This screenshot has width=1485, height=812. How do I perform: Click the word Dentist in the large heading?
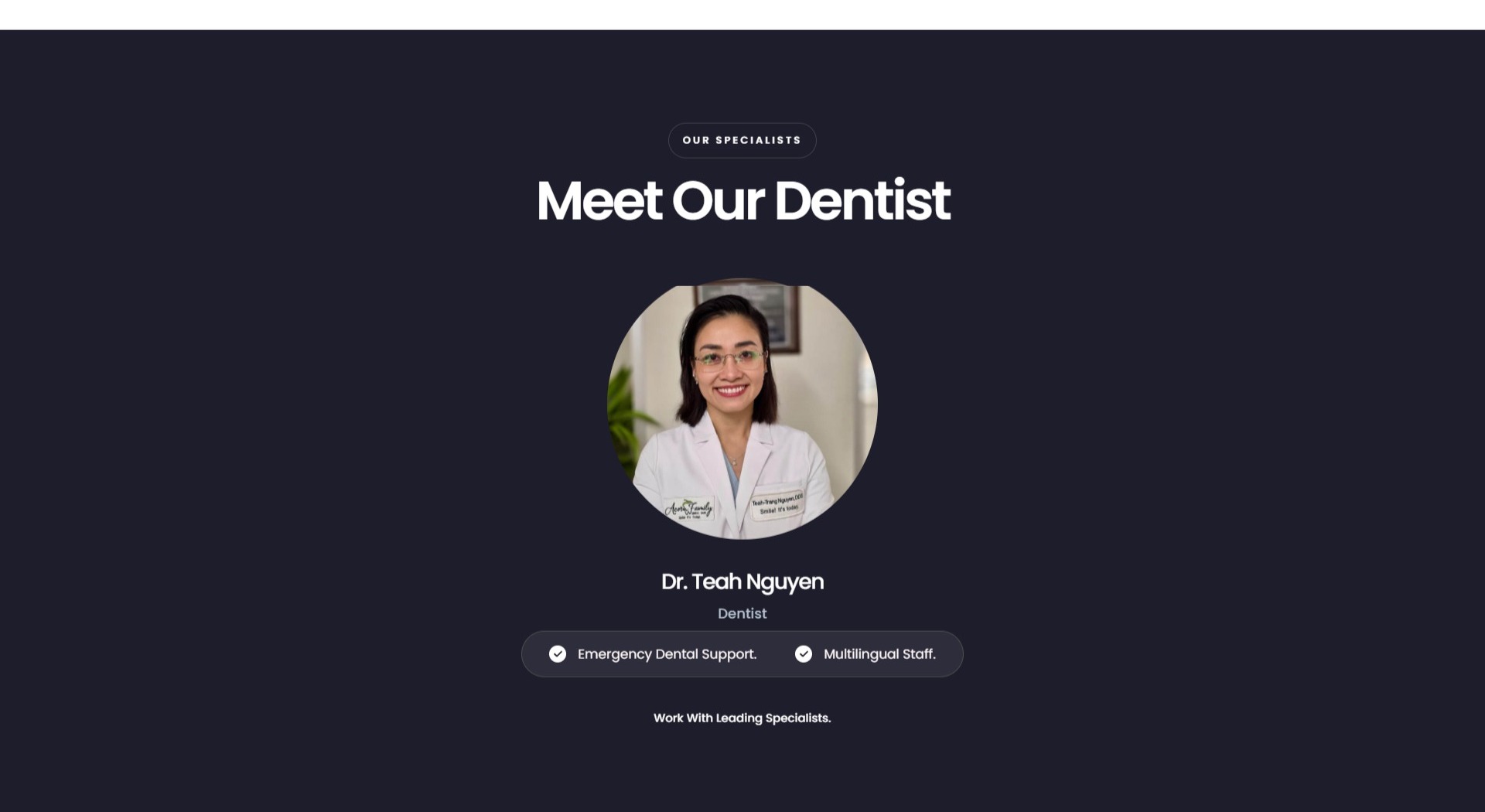pos(862,200)
